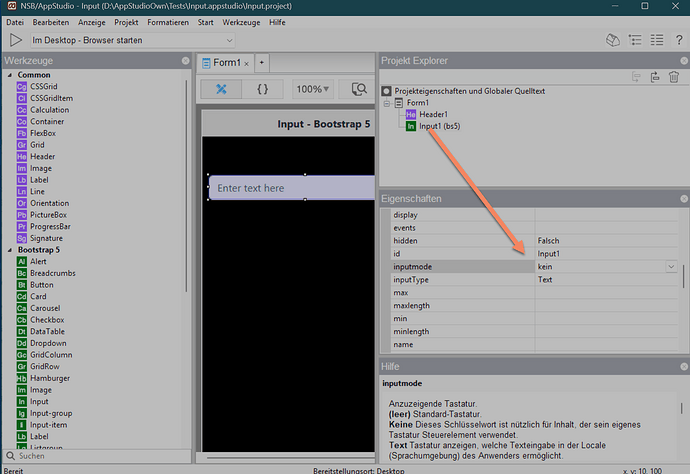The height and width of the screenshot is (474, 690).
Task: Click the plain list view icon beside help
Action: tap(657, 40)
